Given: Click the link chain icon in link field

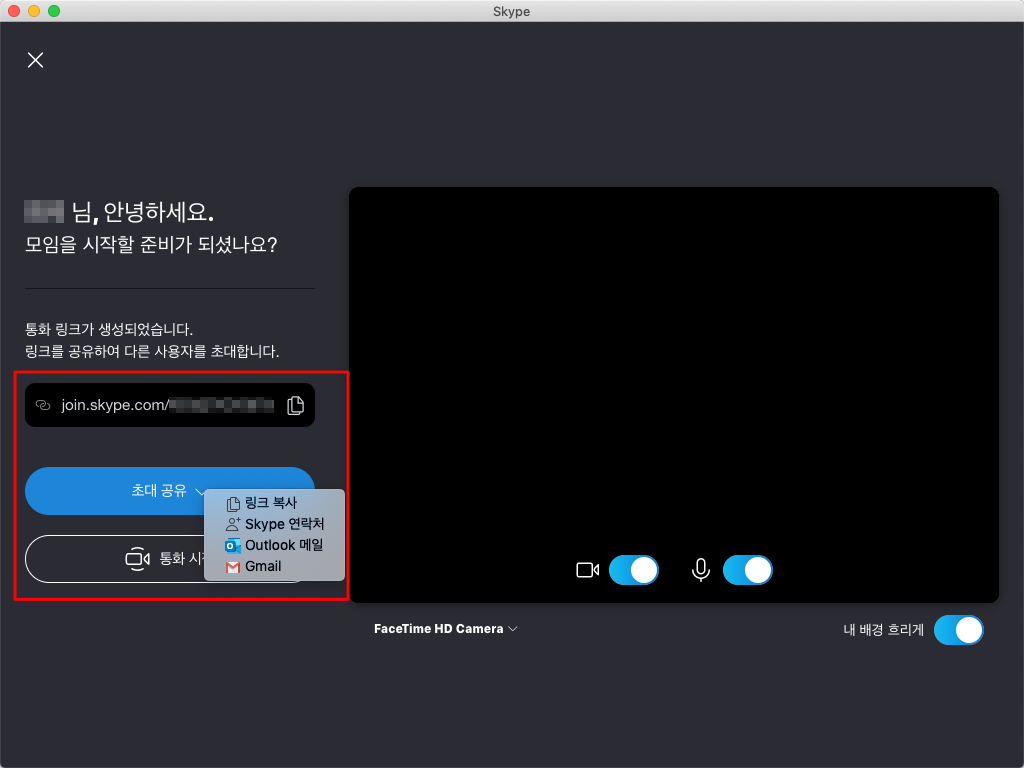Looking at the screenshot, I should click(43, 405).
